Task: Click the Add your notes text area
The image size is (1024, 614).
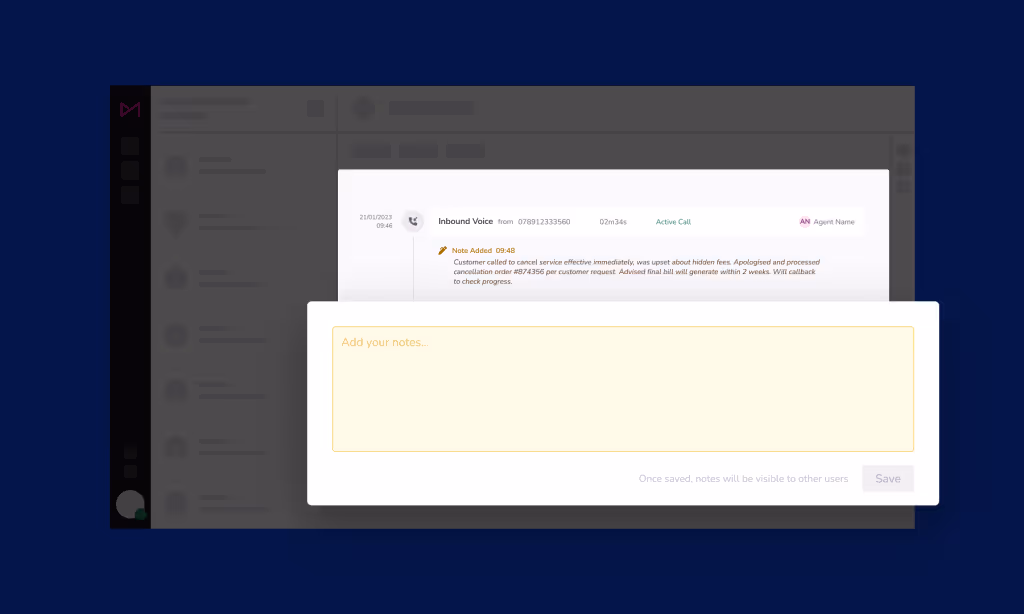Action: pos(622,389)
